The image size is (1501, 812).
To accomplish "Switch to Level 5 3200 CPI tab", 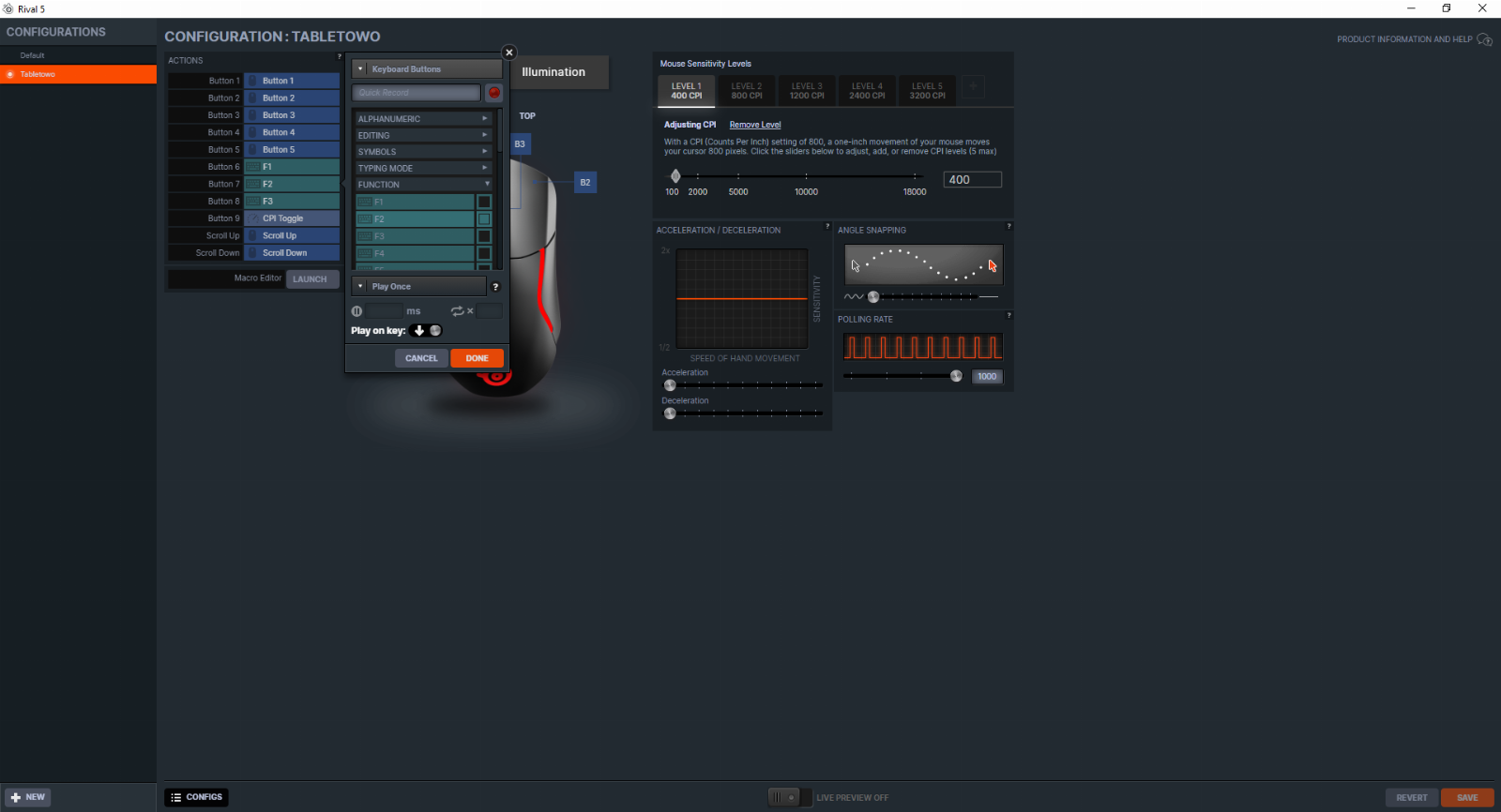I will [927, 91].
